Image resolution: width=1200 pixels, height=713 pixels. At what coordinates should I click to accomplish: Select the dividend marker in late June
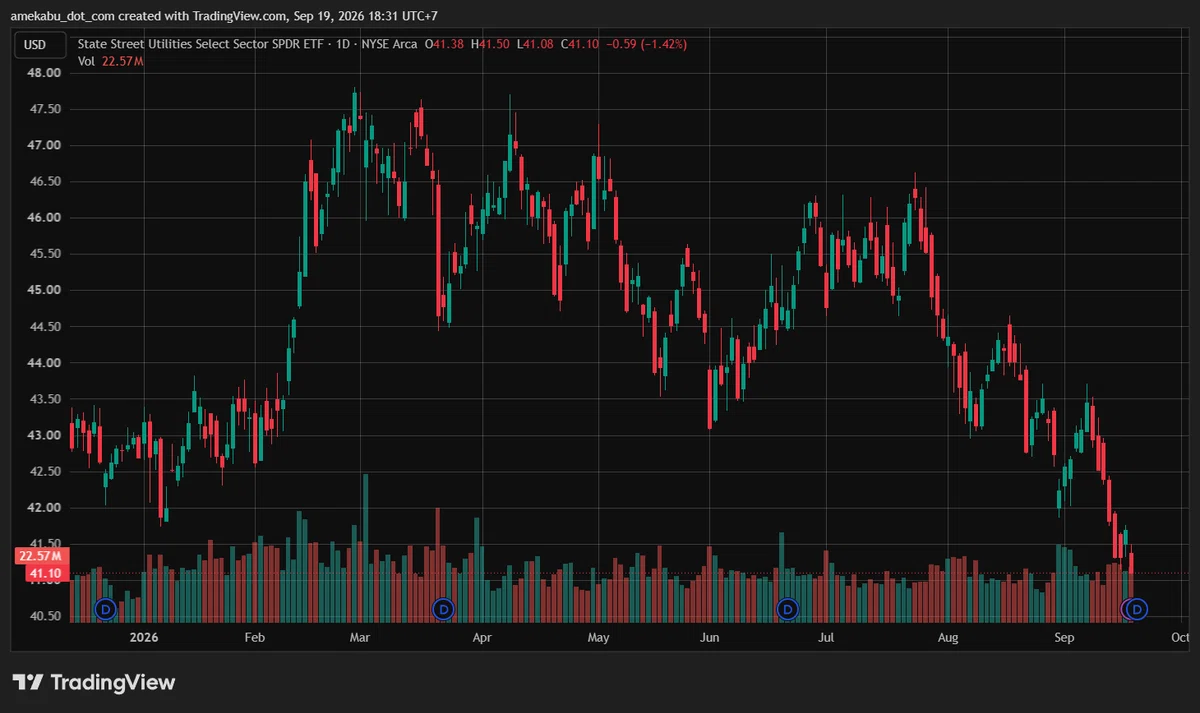pos(787,608)
